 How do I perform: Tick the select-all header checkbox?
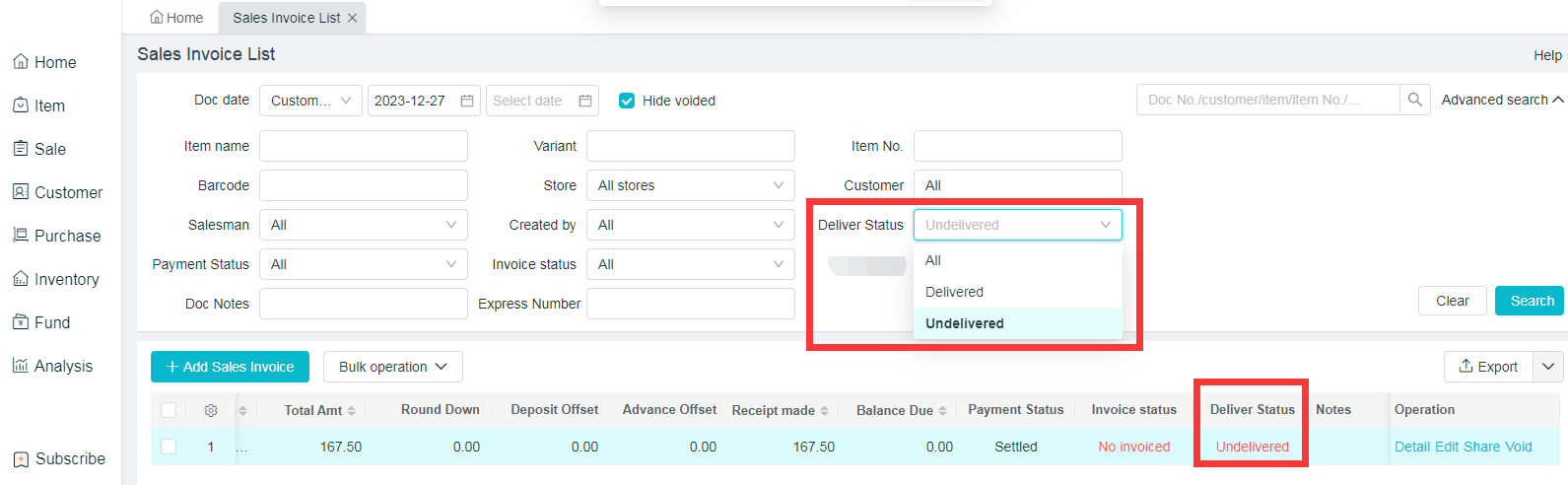[x=169, y=410]
